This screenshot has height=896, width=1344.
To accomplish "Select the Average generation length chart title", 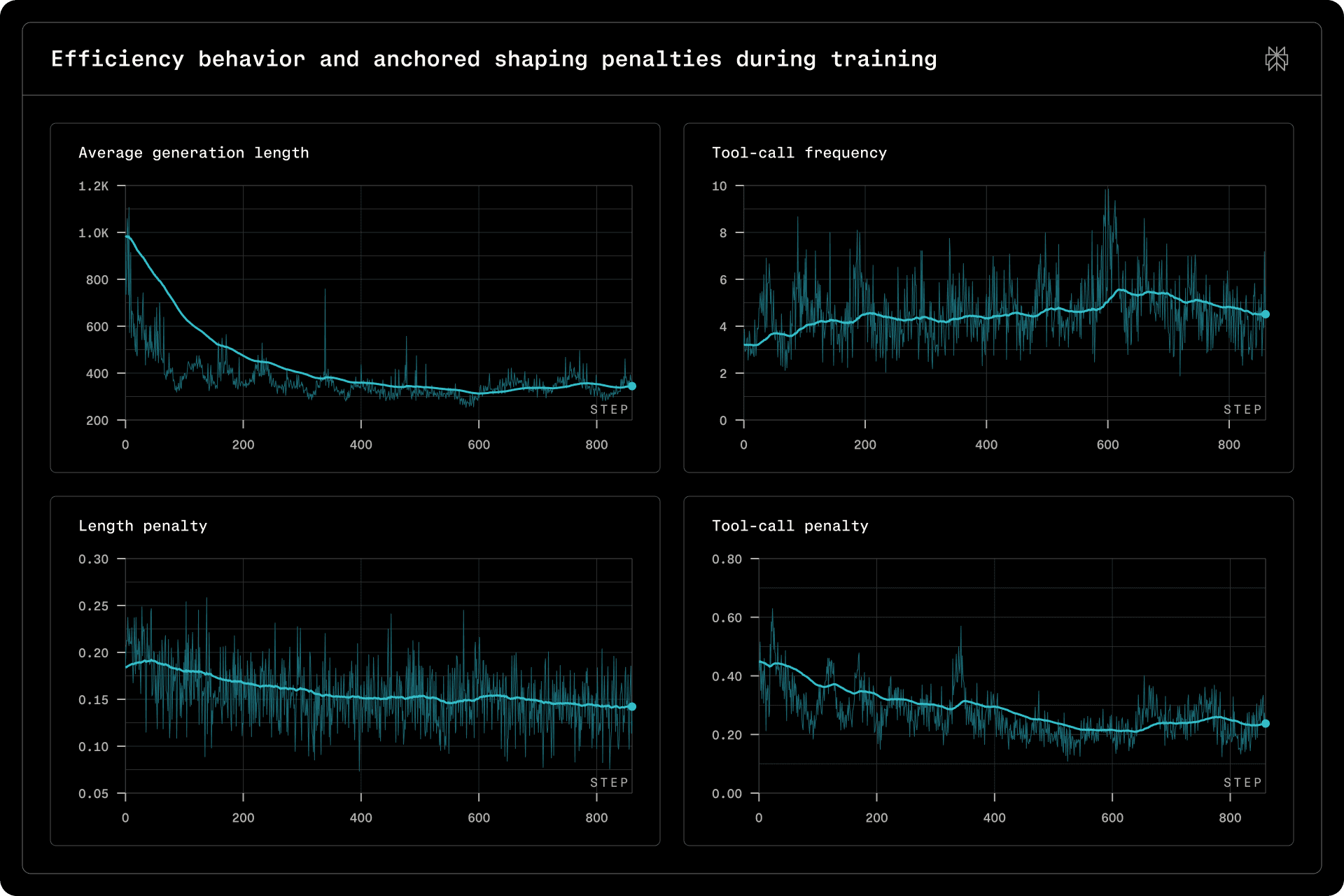I will click(193, 153).
